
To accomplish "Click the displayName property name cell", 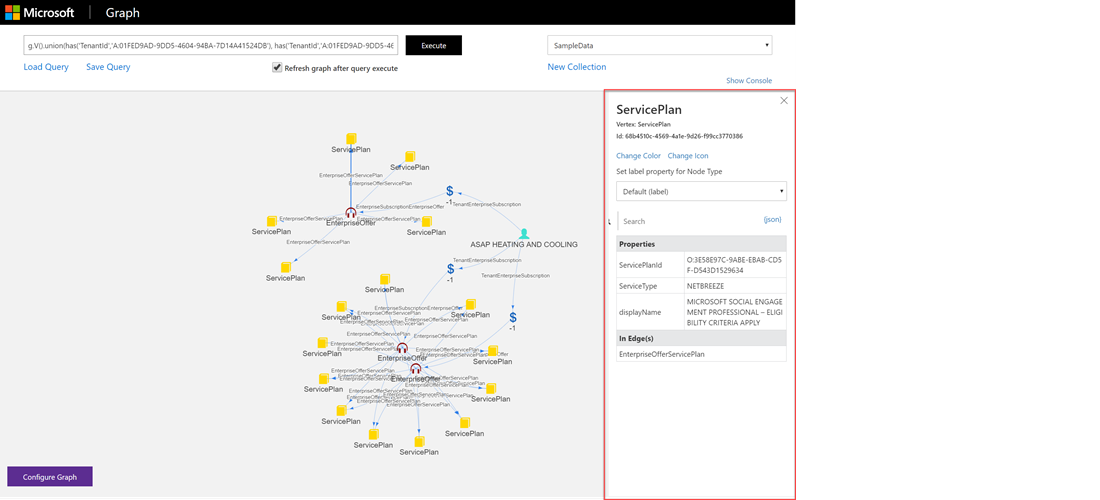I will (x=650, y=312).
